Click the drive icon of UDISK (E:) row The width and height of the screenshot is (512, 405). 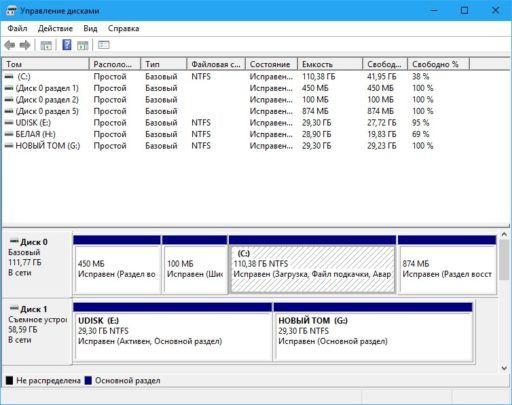pyautogui.click(x=9, y=123)
